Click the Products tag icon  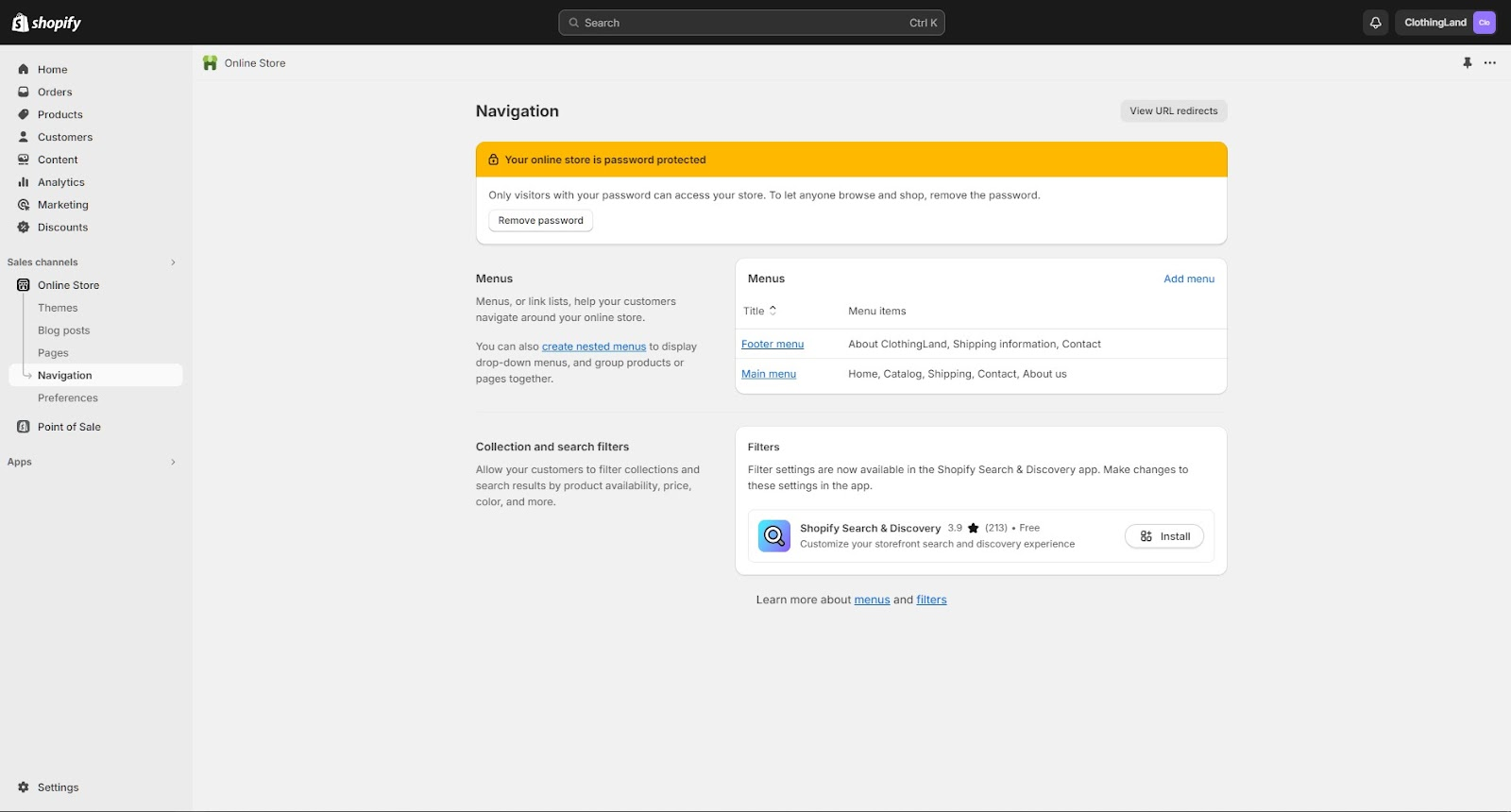pos(24,114)
